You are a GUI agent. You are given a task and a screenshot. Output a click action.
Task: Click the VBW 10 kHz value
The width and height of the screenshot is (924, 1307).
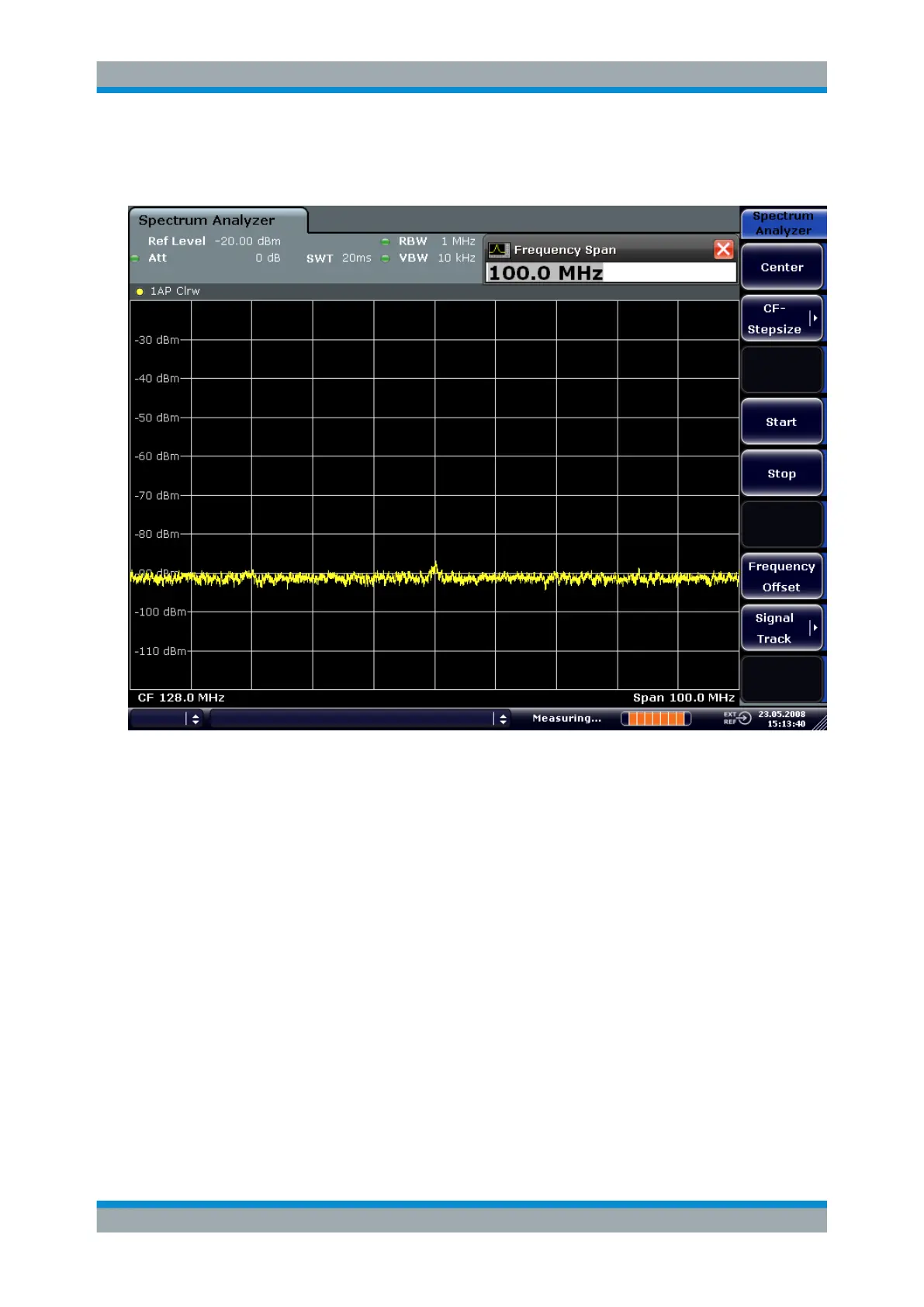456,258
